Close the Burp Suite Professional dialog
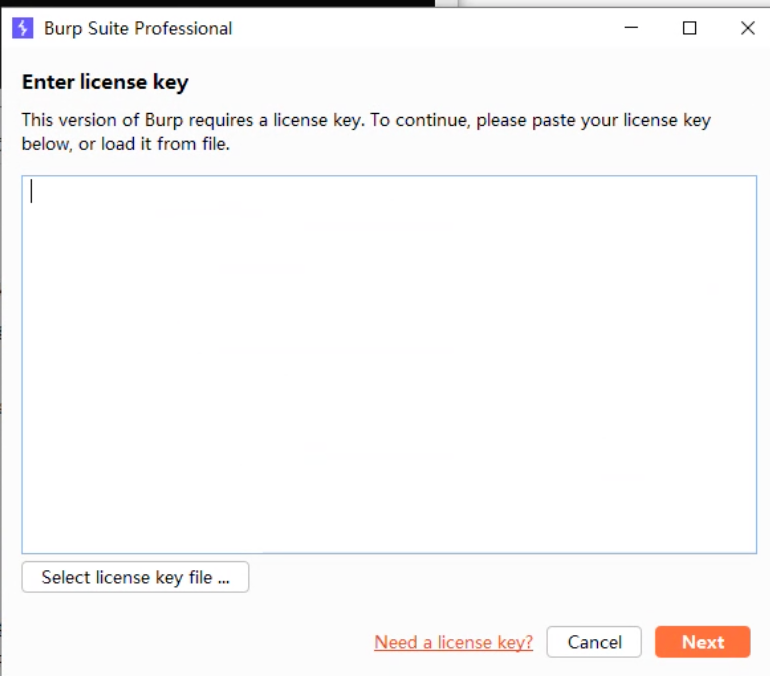 click(x=747, y=28)
